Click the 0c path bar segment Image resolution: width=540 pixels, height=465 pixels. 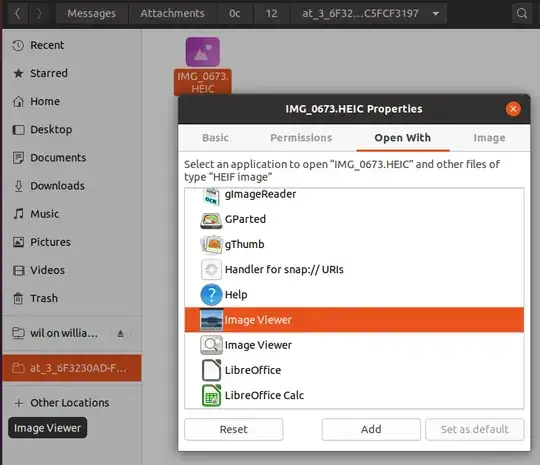[x=235, y=13]
